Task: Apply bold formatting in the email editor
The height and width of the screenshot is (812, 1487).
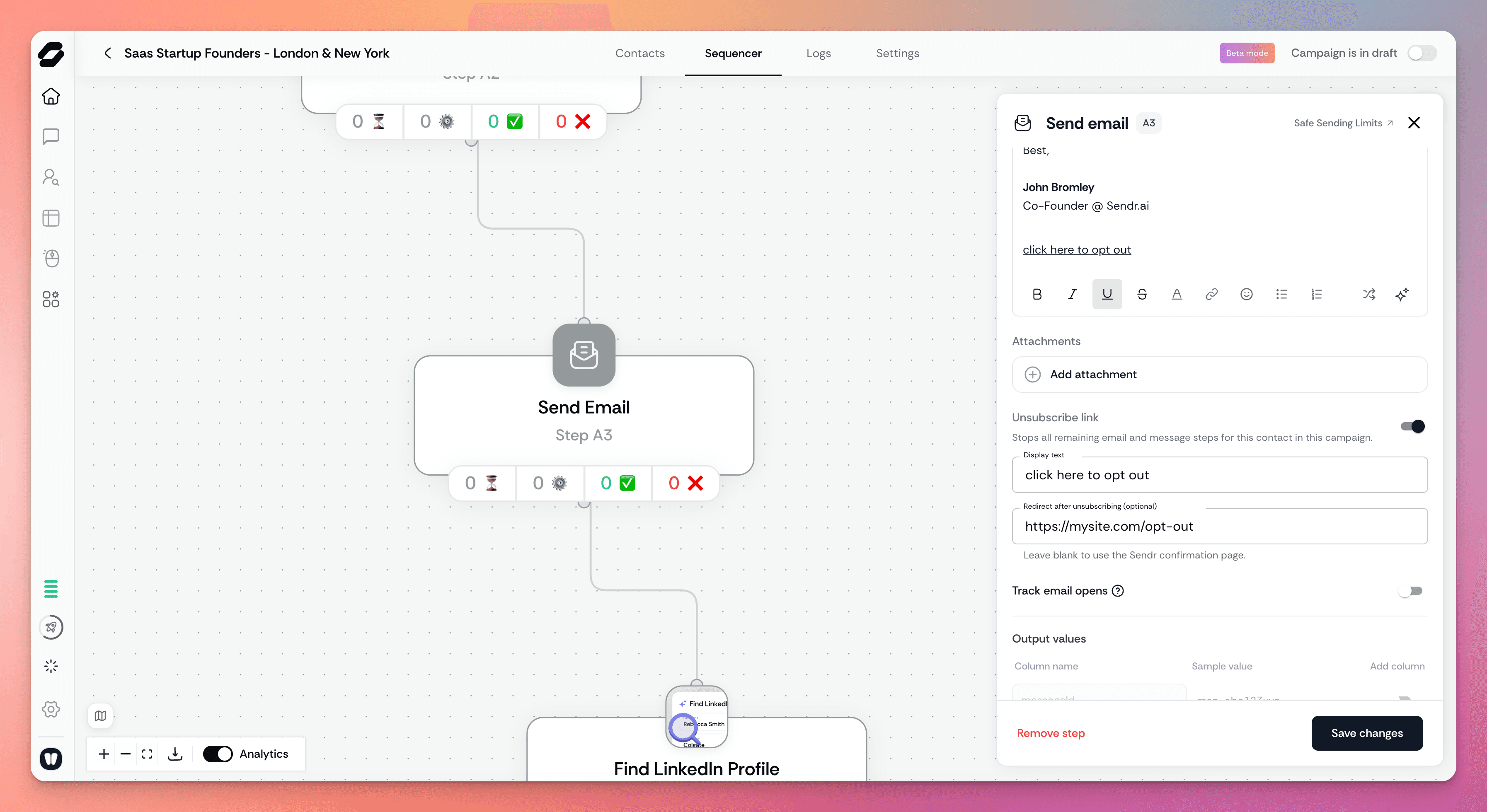Action: 1037,294
